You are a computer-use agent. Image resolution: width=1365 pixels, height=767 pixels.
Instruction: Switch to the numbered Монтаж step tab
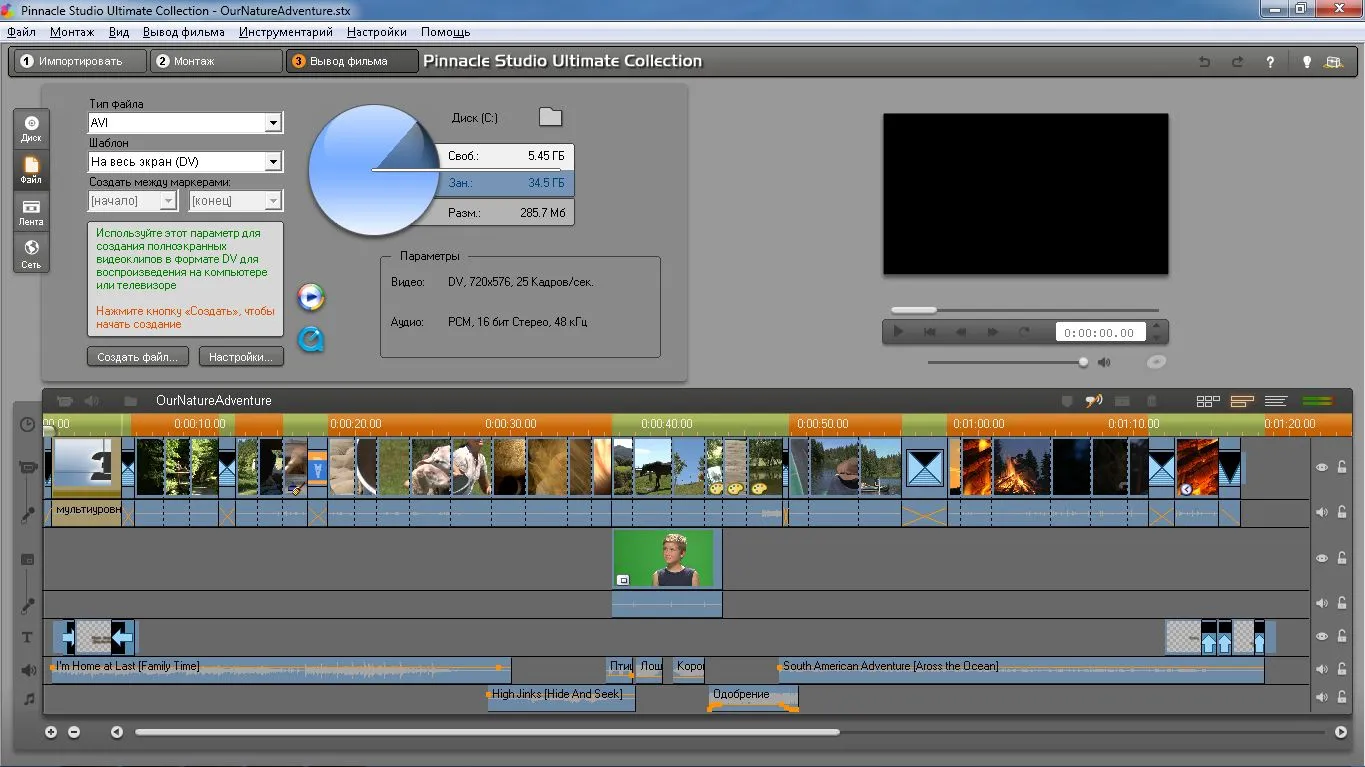point(217,61)
